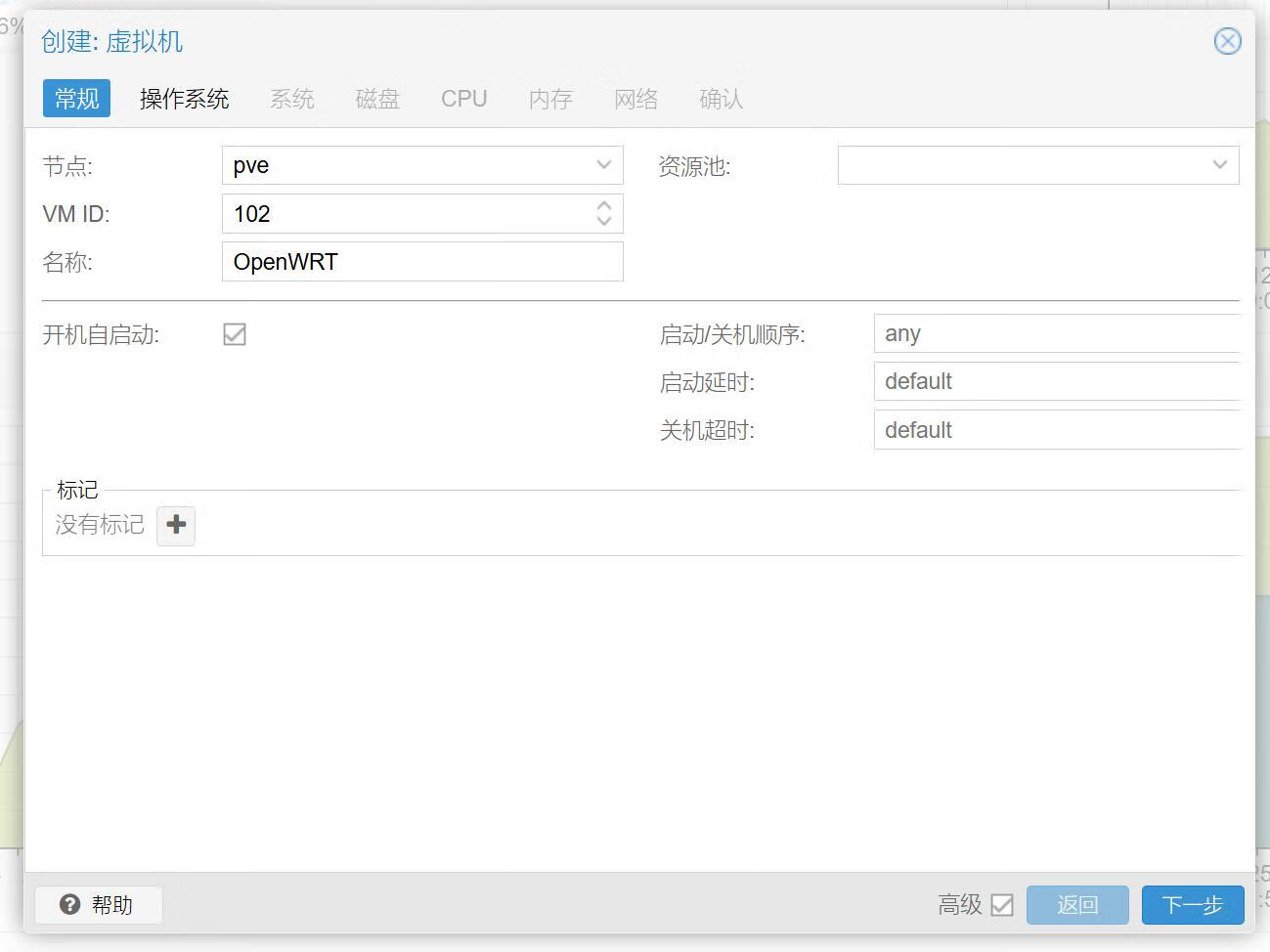This screenshot has height=952, width=1270.
Task: Expand the 节点 node dropdown
Action: pyautogui.click(x=604, y=165)
